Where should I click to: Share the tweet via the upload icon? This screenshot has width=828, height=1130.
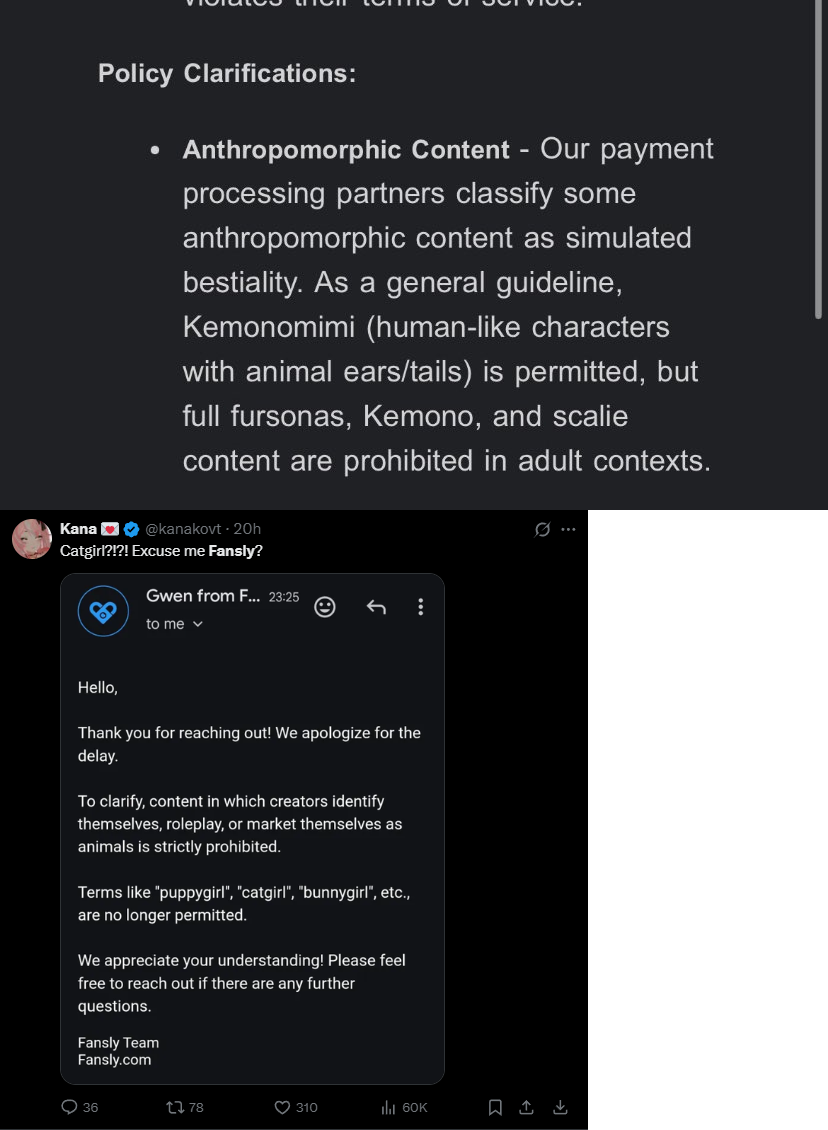coord(527,1107)
